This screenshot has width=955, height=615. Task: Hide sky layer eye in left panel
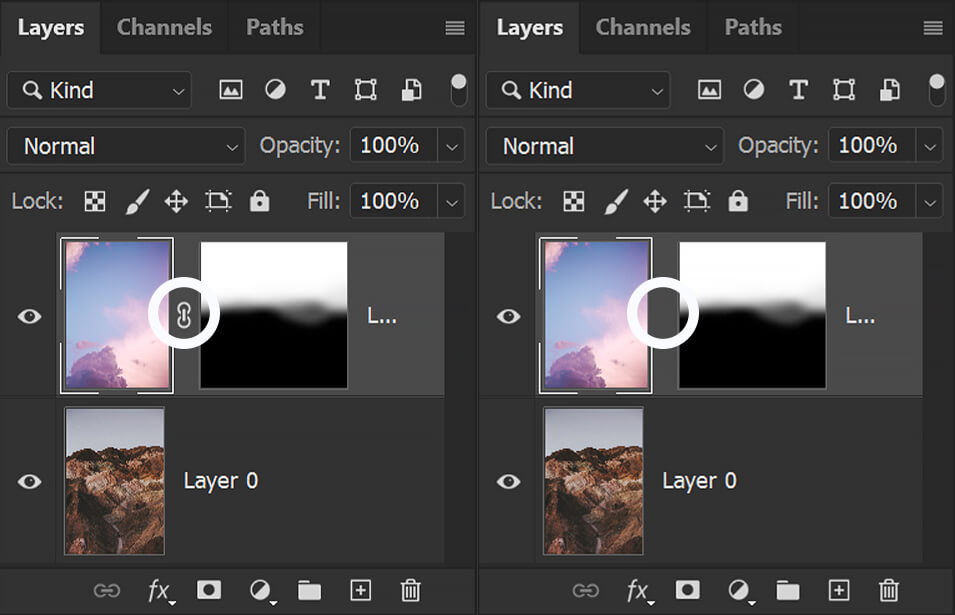29,316
